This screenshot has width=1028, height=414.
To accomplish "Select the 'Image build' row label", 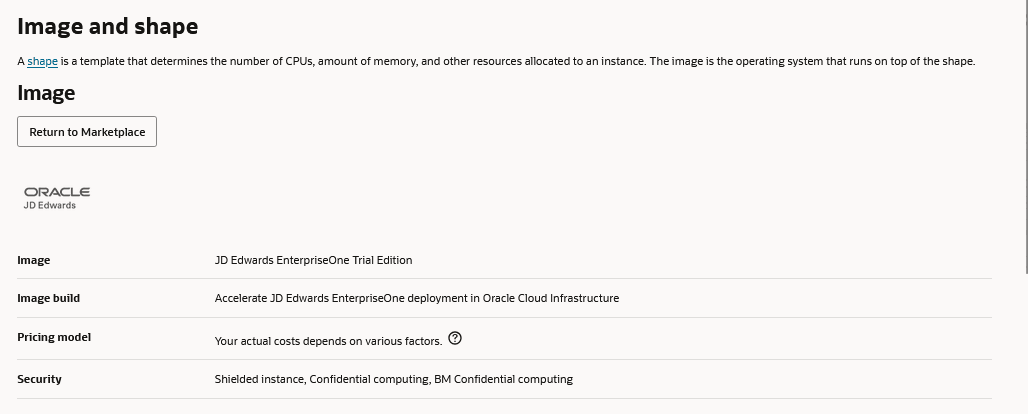I will [48, 298].
